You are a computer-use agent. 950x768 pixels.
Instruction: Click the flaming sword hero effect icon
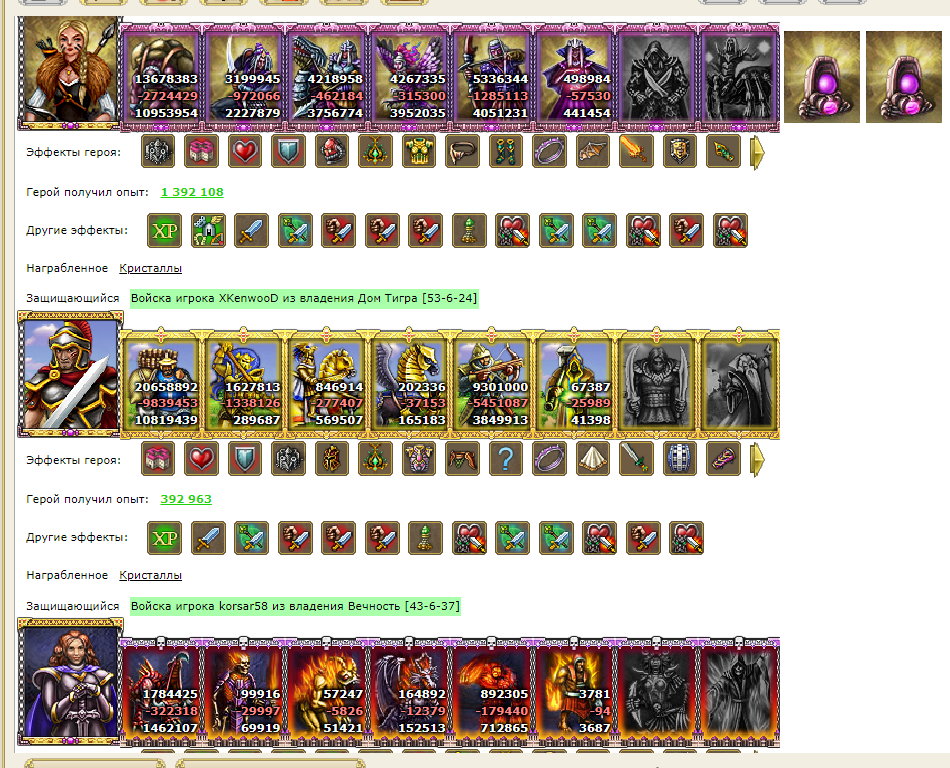click(x=636, y=151)
